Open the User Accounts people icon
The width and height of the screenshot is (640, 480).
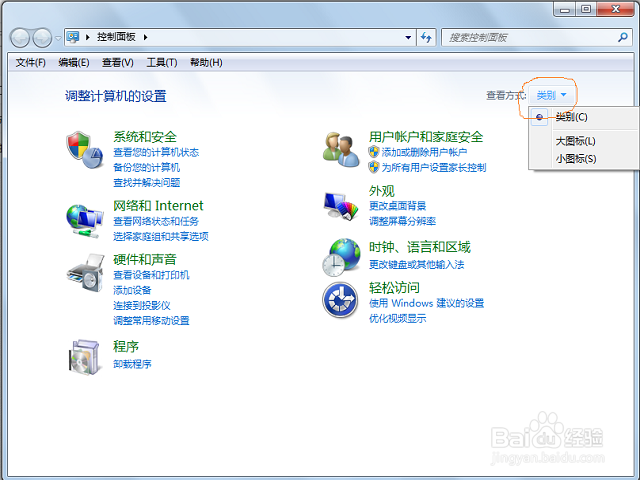[x=341, y=150]
